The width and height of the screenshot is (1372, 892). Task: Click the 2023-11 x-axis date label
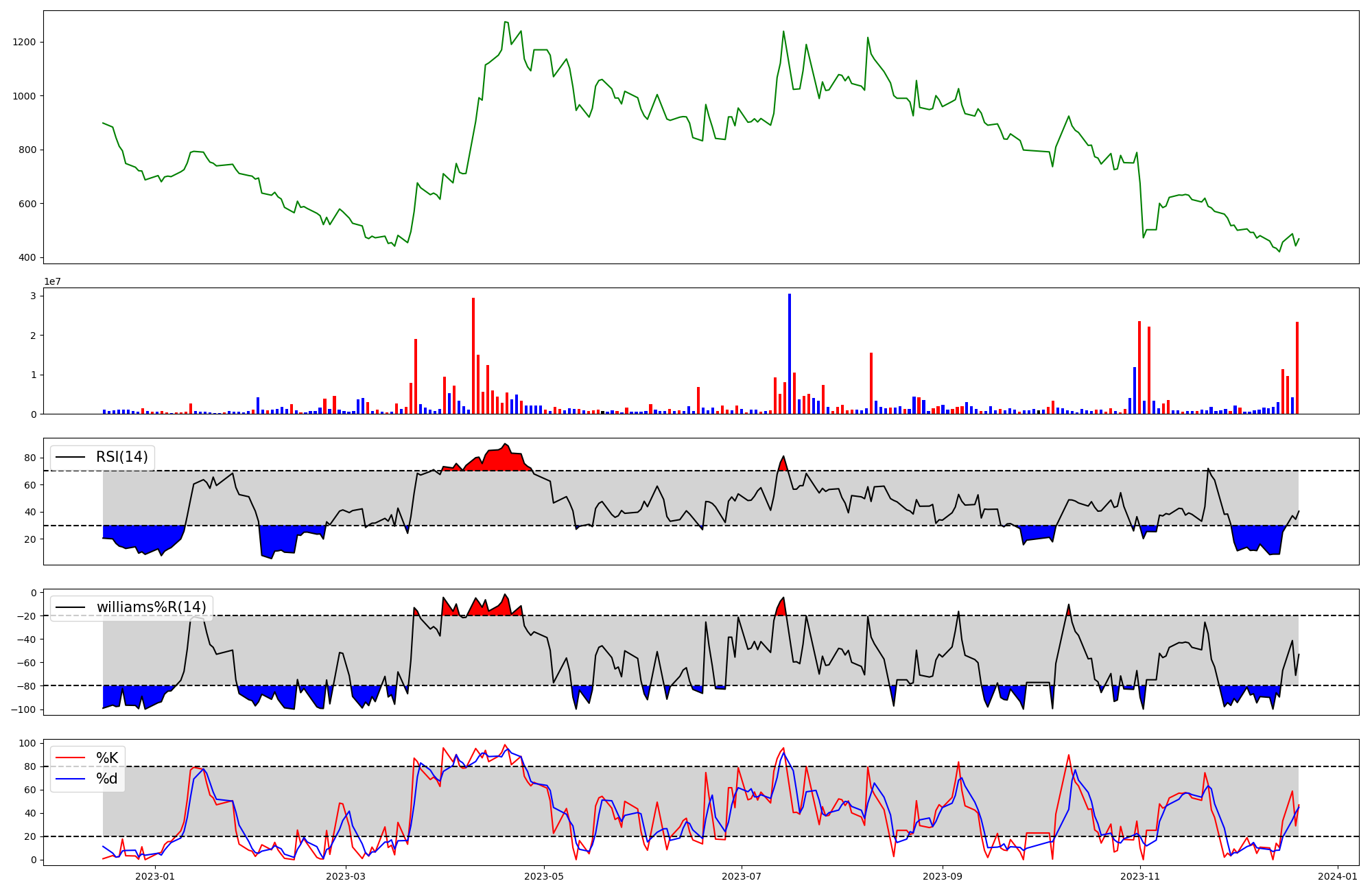click(x=1140, y=876)
